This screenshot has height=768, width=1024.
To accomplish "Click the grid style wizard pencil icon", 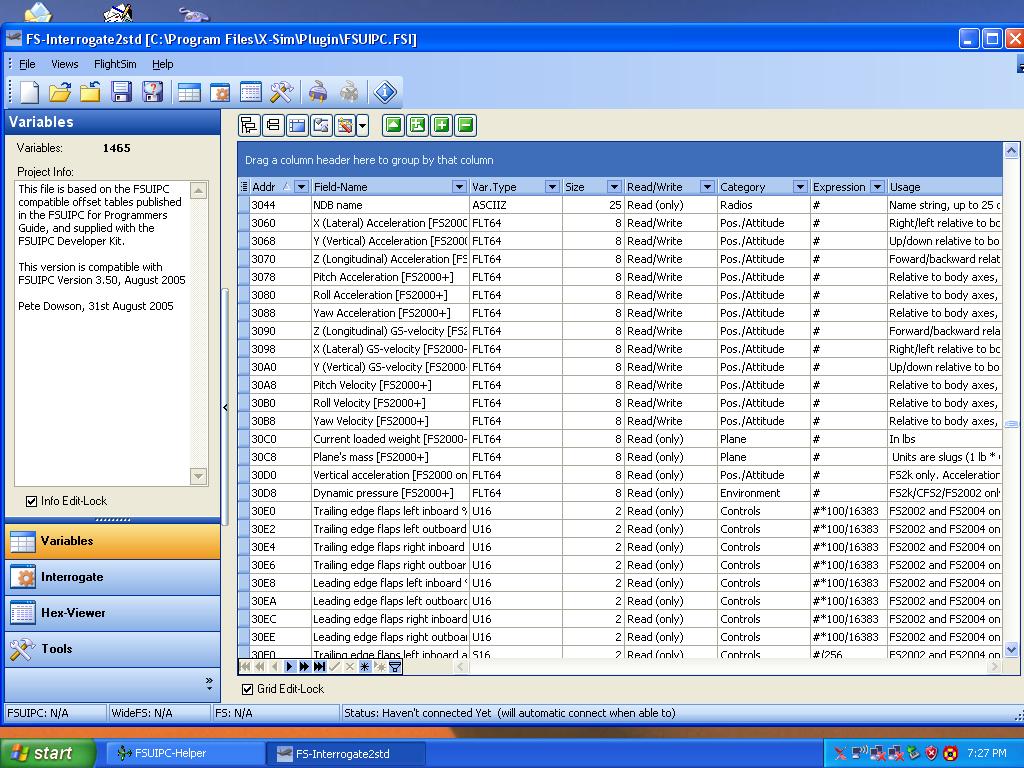I will (x=345, y=125).
